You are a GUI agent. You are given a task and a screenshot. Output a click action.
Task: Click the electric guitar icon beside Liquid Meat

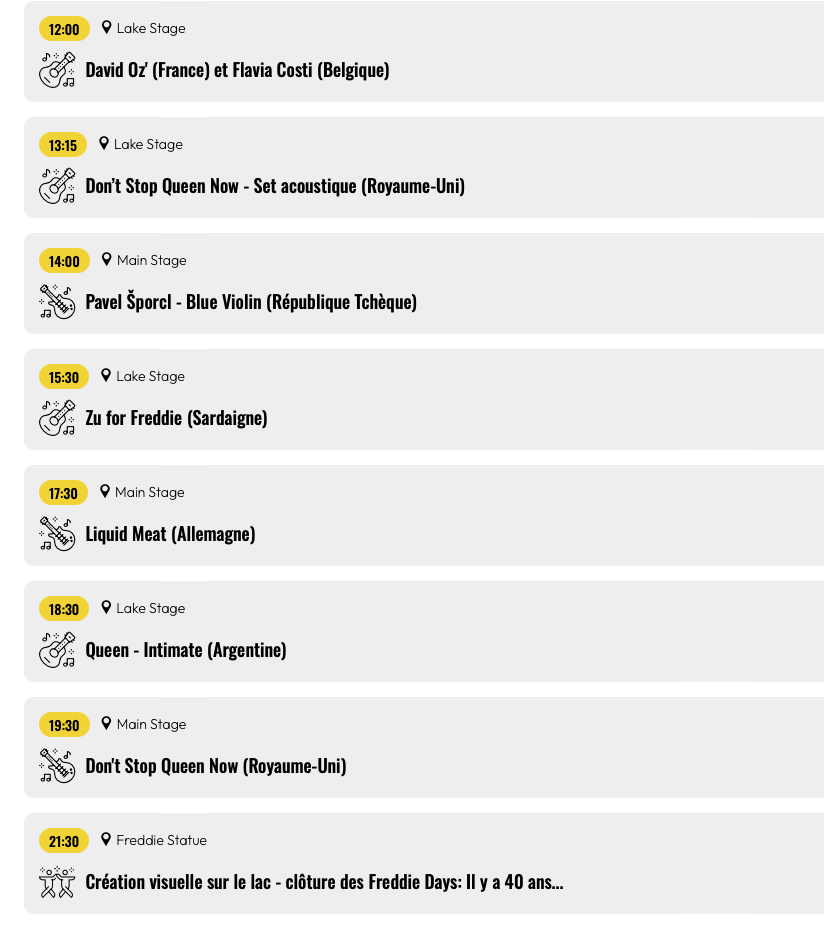tap(57, 534)
